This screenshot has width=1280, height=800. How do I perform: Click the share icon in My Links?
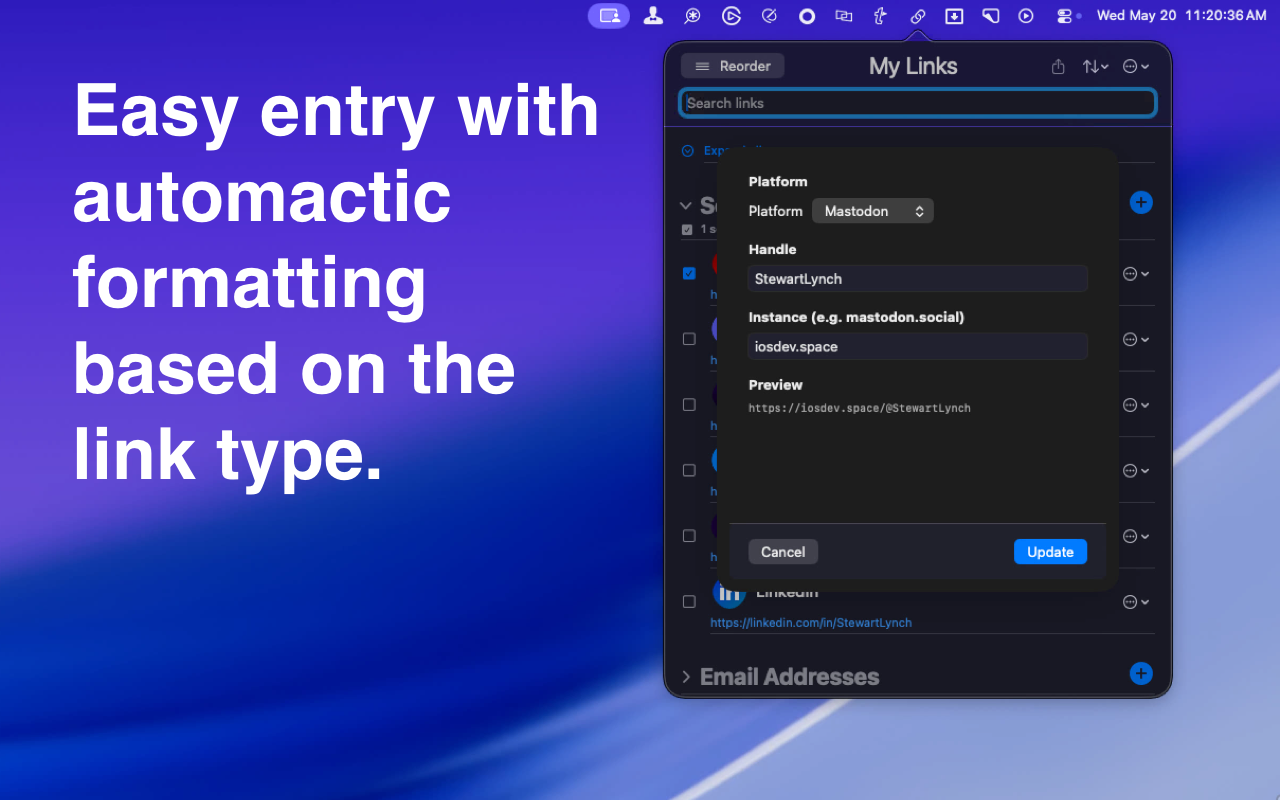point(1058,67)
